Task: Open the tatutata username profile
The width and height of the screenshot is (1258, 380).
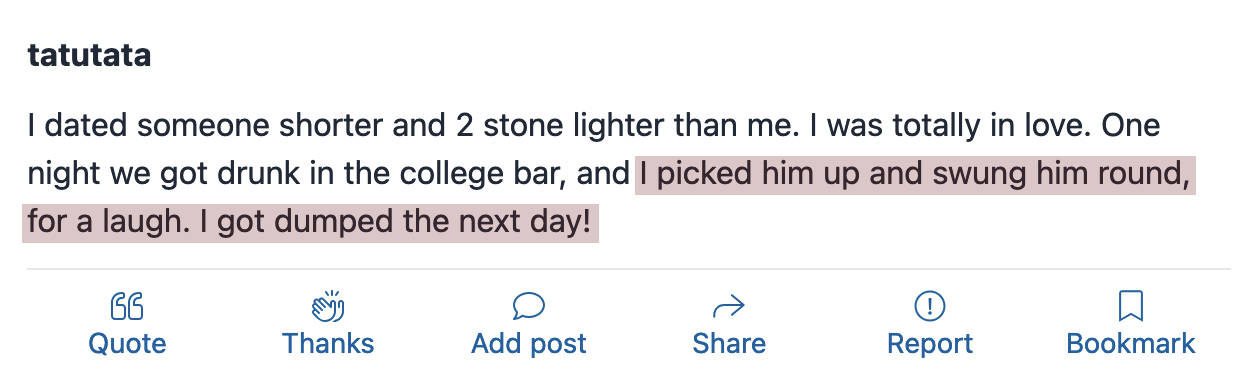Action: click(89, 56)
